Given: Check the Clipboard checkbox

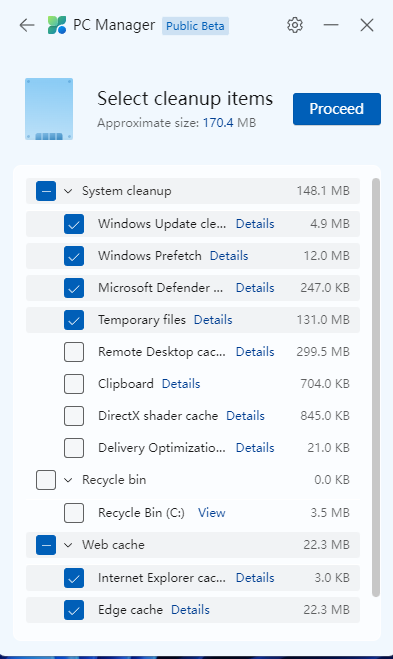Looking at the screenshot, I should [x=74, y=384].
